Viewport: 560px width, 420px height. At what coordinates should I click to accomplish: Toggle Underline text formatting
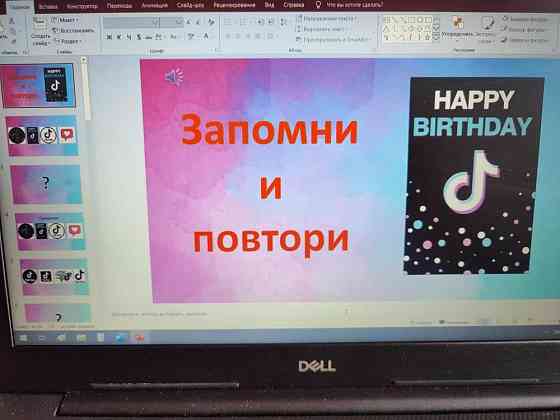[129, 37]
